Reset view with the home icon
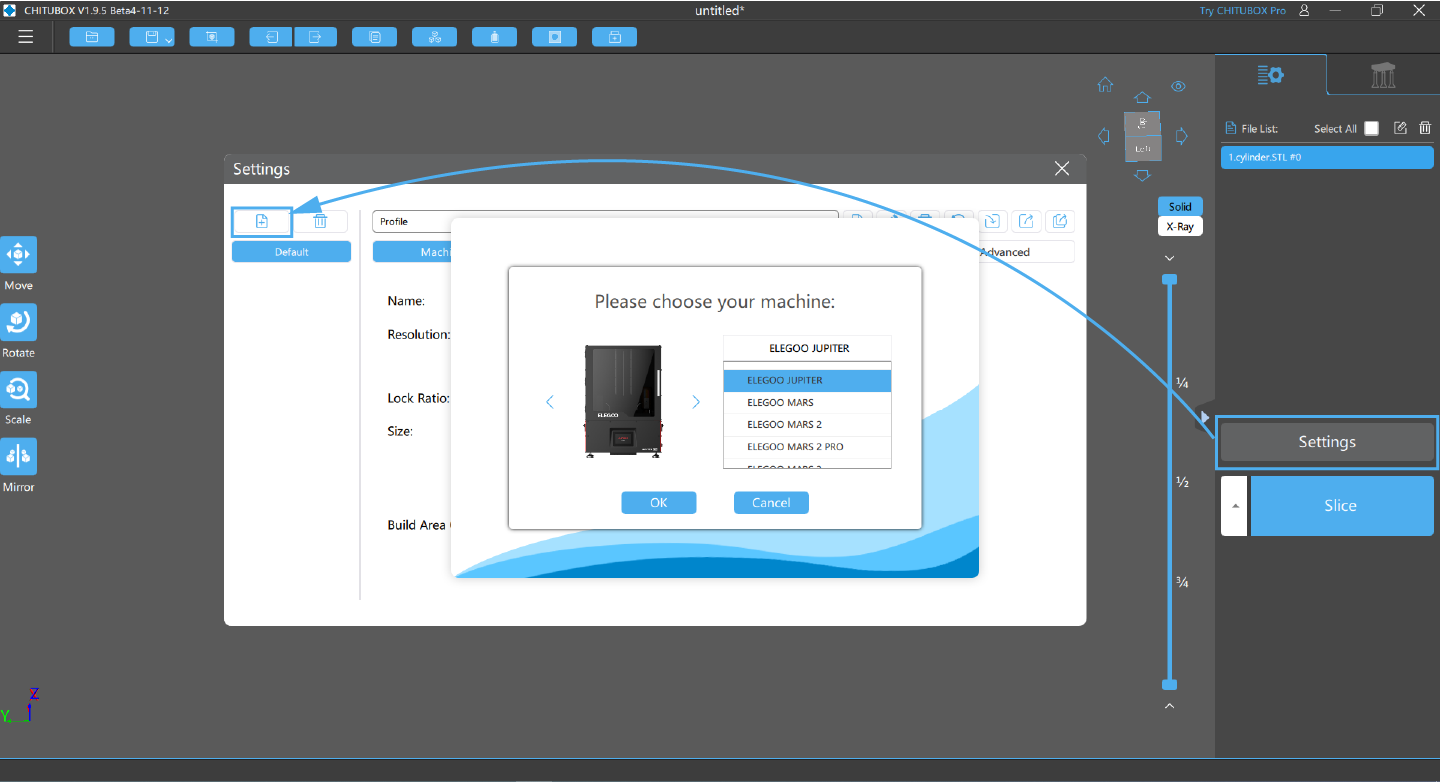The image size is (1440, 782). coord(1105,85)
